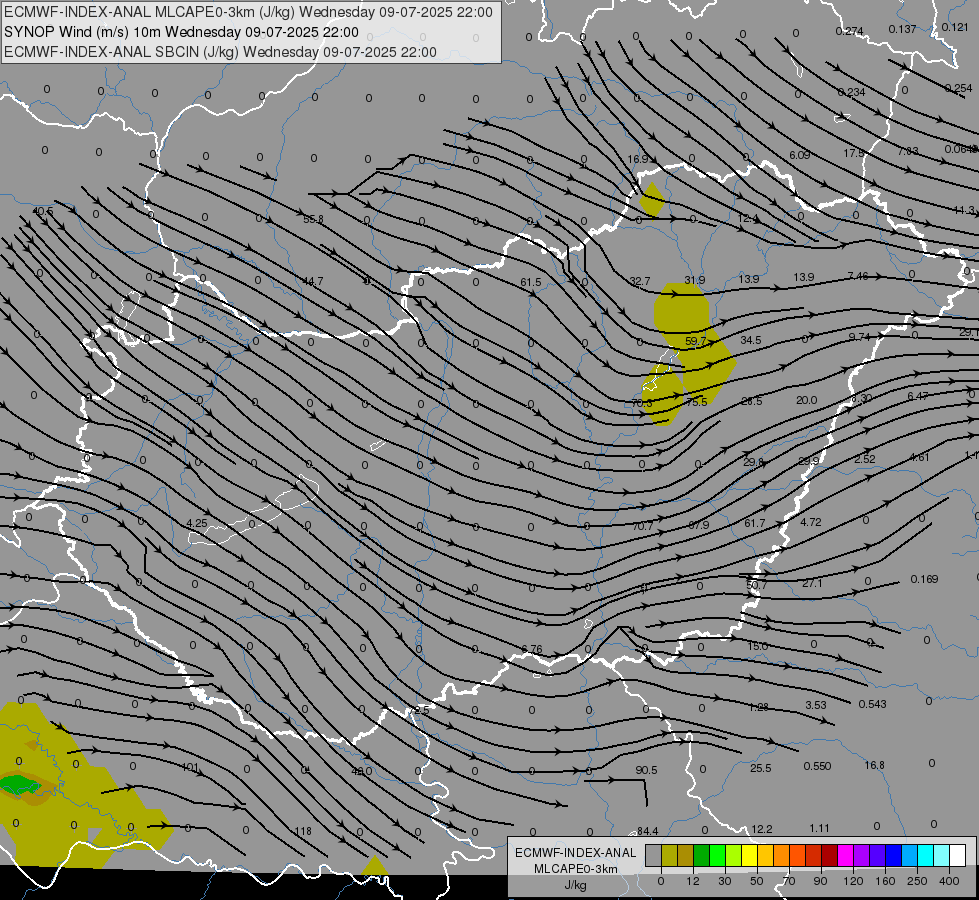Click the map value 101
Viewport: 979px width, 900px height.
pos(189,767)
